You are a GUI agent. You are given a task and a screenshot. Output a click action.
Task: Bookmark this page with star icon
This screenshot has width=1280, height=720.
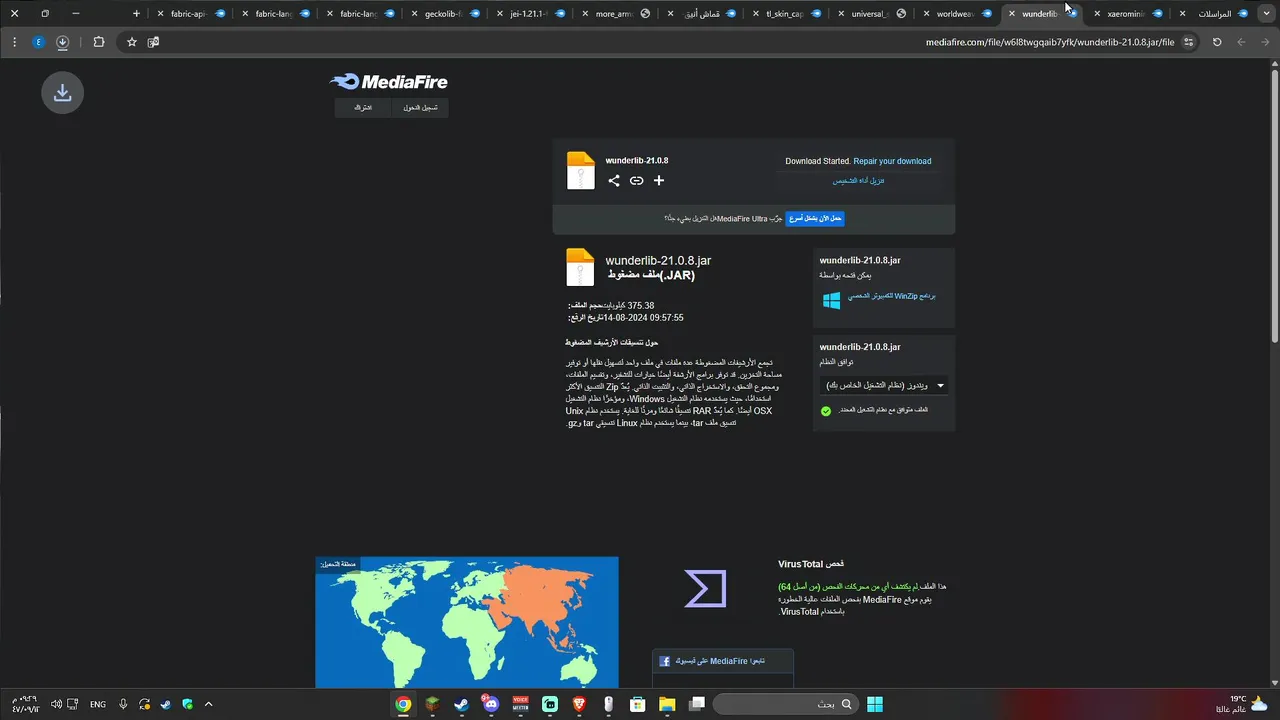(131, 42)
